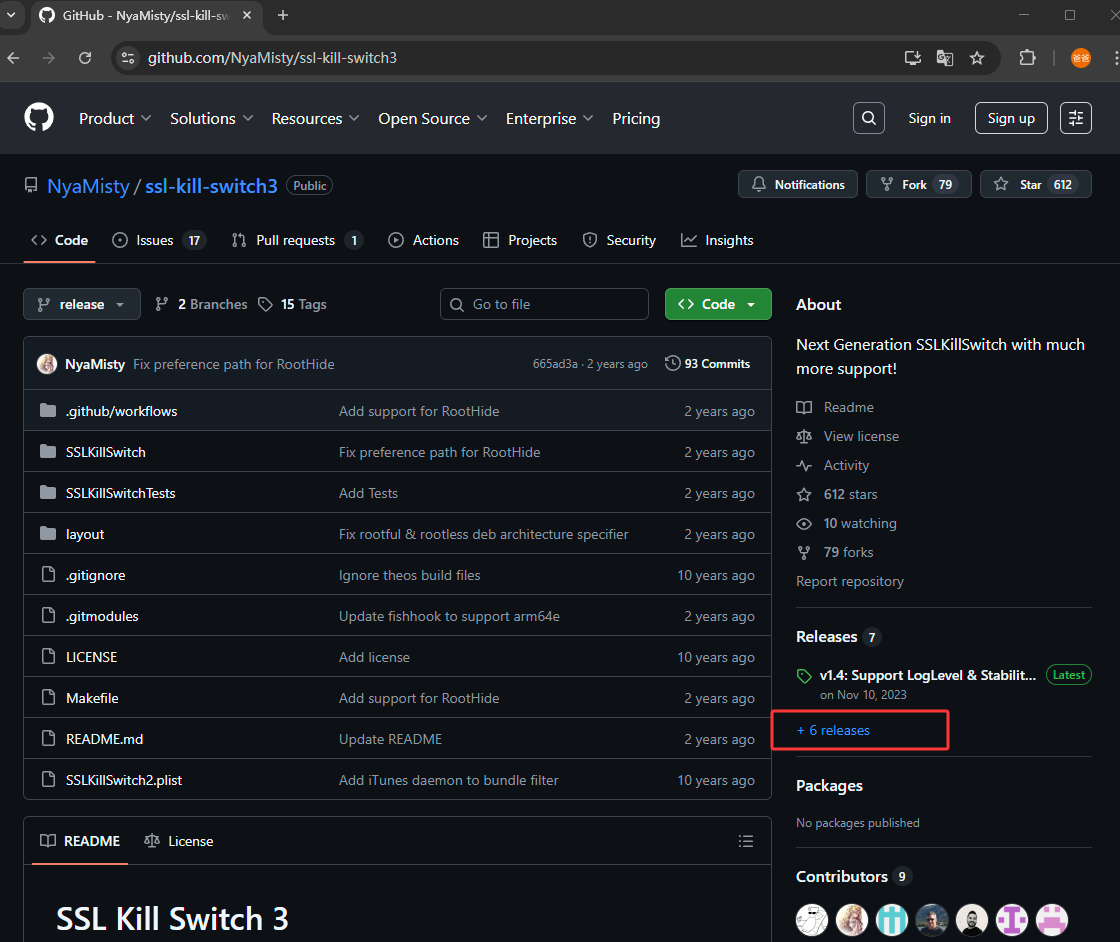
Task: Close the GitHub browser tab
Action: (x=247, y=15)
